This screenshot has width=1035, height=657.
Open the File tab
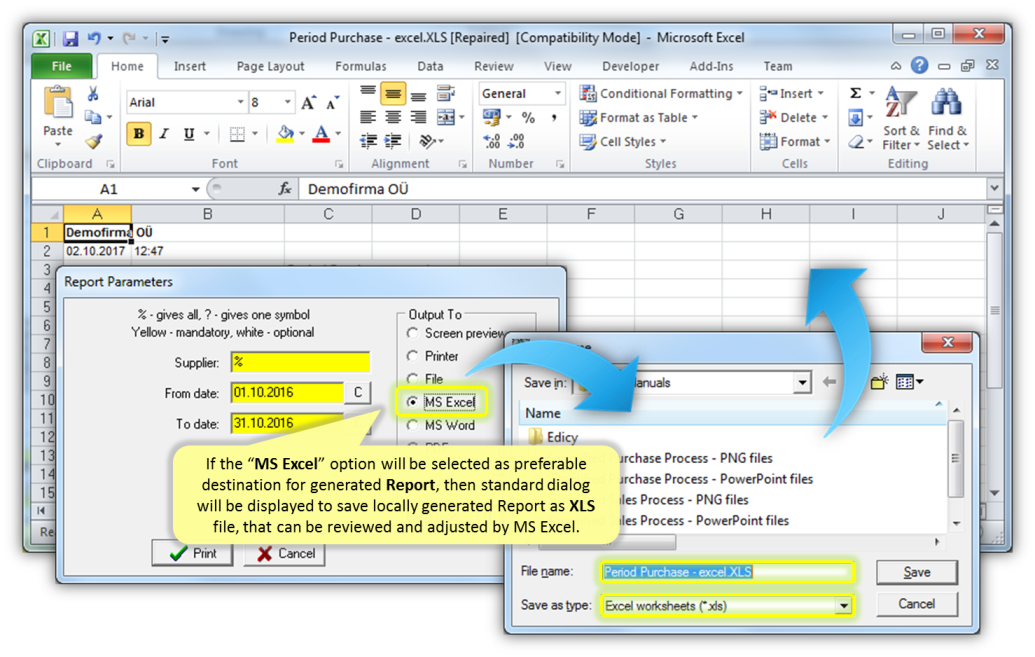click(61, 66)
